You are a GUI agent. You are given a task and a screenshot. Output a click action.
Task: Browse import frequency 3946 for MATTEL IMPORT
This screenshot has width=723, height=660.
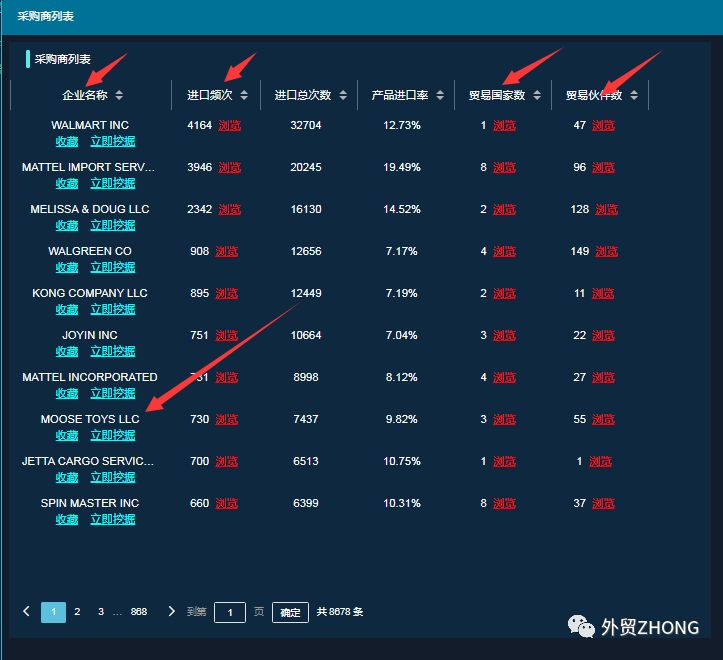[230, 167]
